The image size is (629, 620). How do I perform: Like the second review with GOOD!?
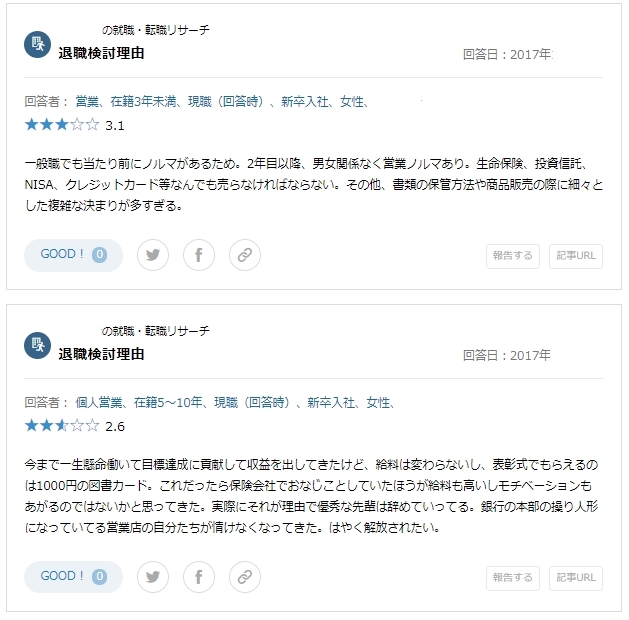point(73,577)
